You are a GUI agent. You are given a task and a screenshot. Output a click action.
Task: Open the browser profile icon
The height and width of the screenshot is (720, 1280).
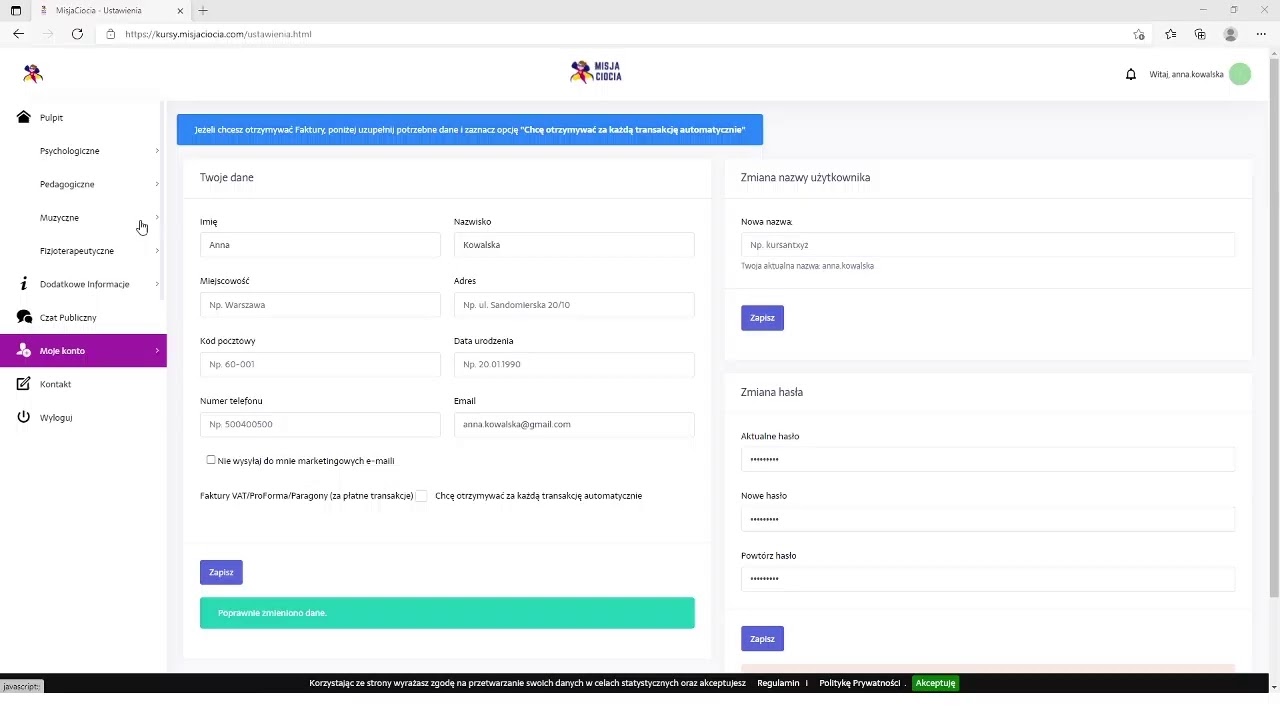(1231, 34)
